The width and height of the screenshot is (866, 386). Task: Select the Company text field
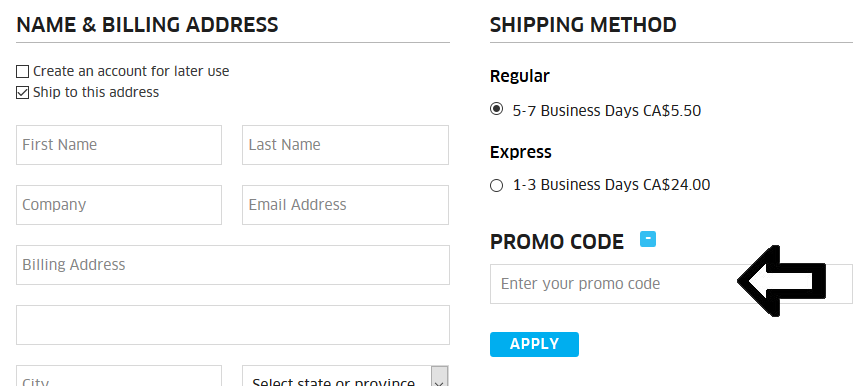click(x=119, y=205)
